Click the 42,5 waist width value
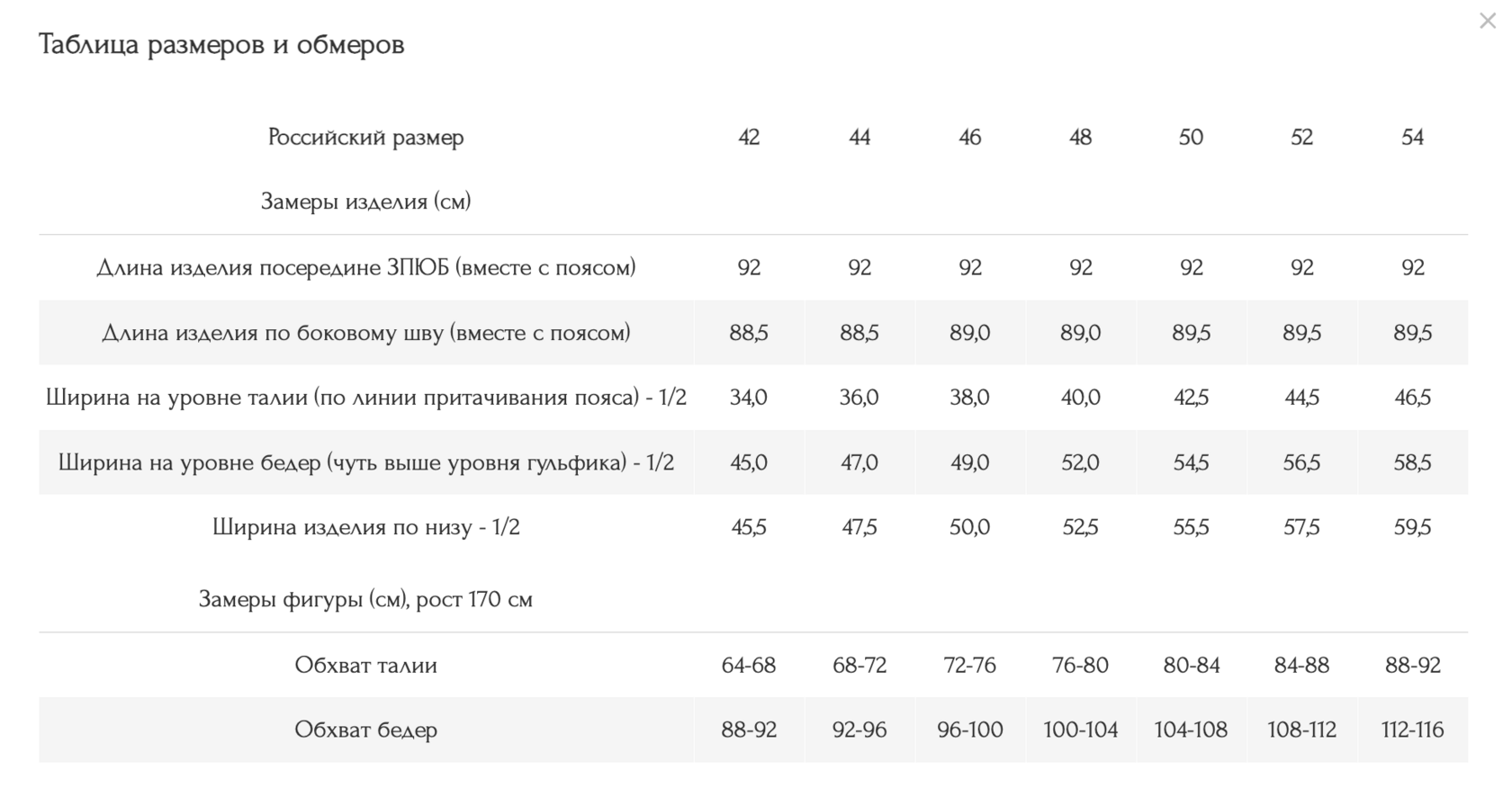 pyautogui.click(x=1191, y=398)
